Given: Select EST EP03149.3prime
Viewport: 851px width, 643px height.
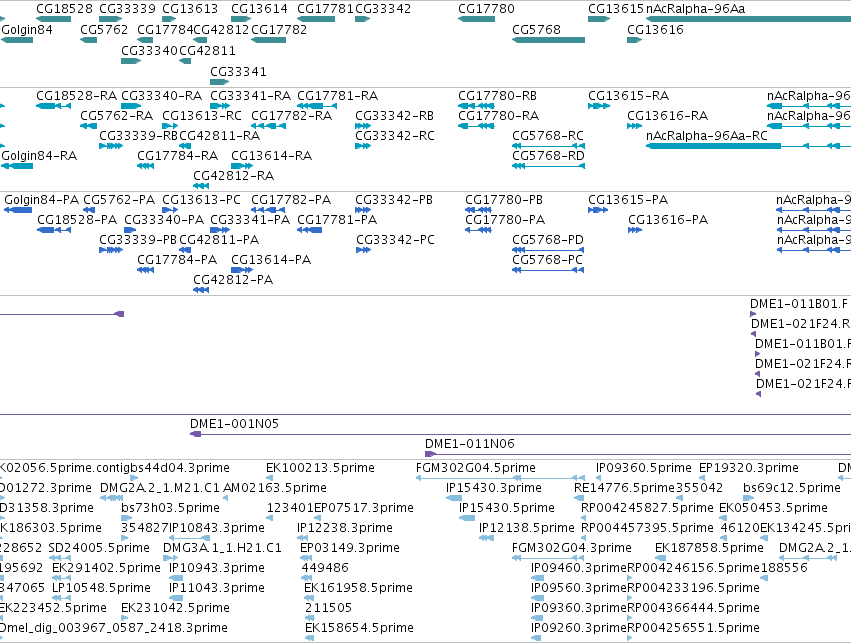Looking at the screenshot, I should pos(306,558).
